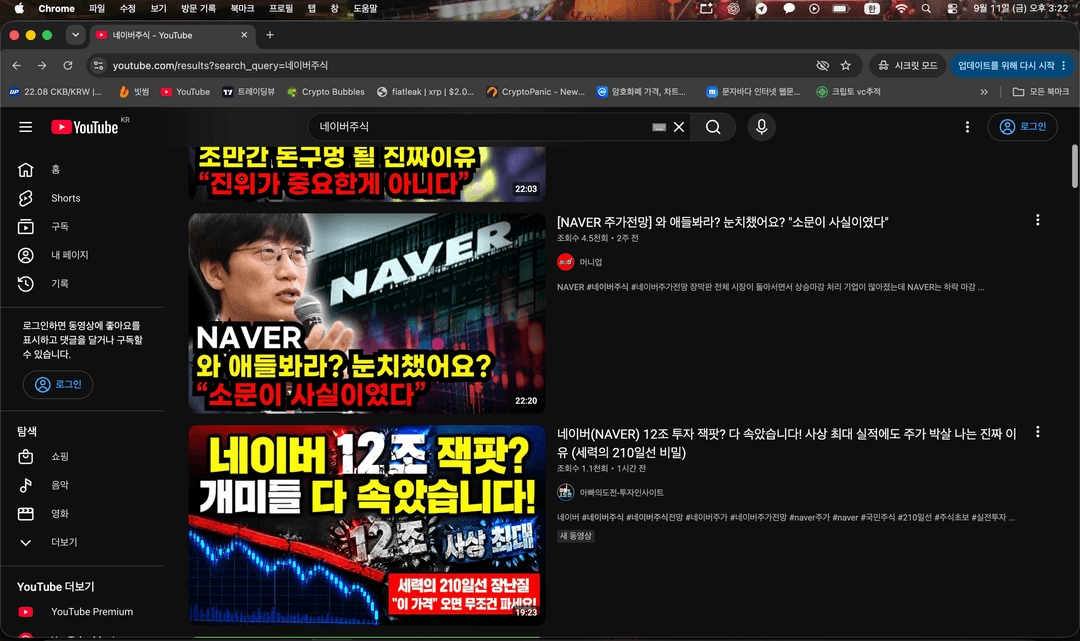This screenshot has width=1080, height=641.
Task: Open the 방문 기록 menu
Action: click(x=198, y=8)
